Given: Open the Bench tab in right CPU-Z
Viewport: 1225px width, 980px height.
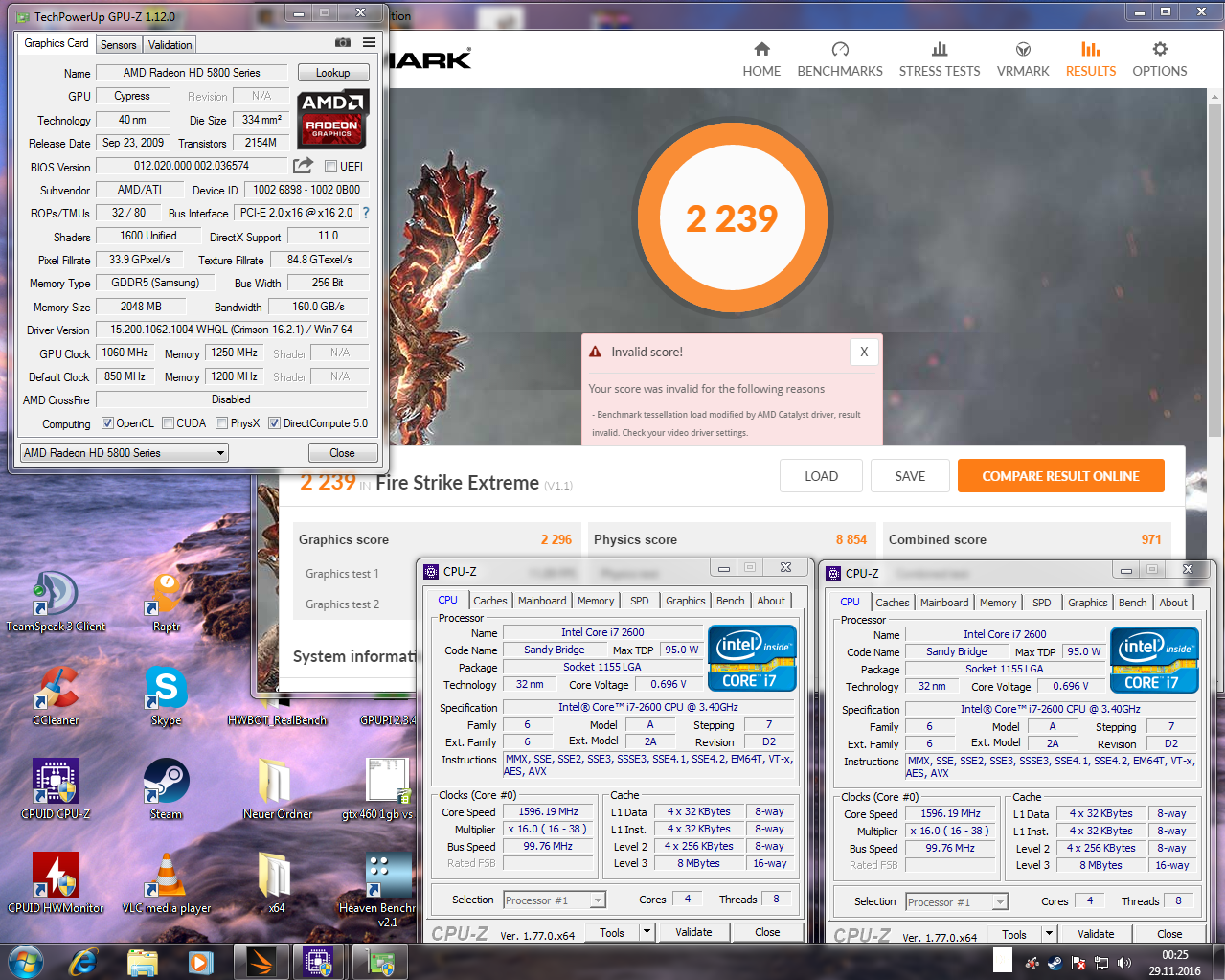Looking at the screenshot, I should 1133,603.
